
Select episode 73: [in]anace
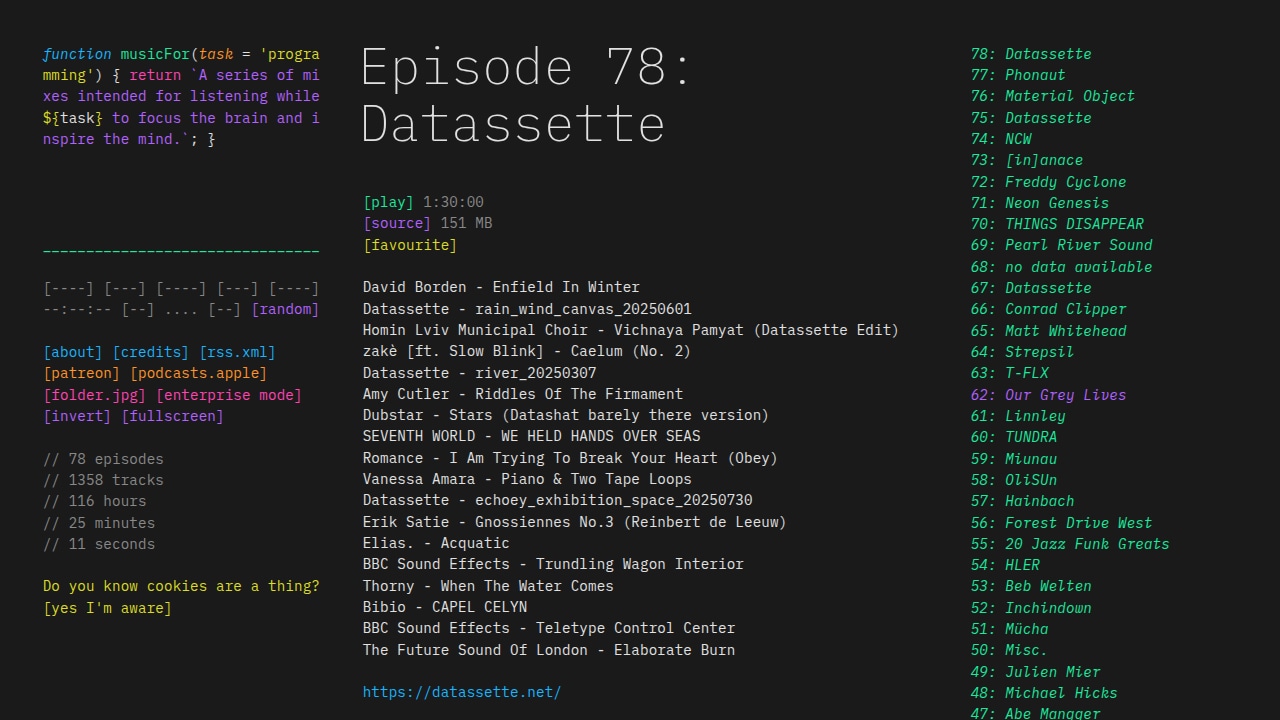(1026, 160)
